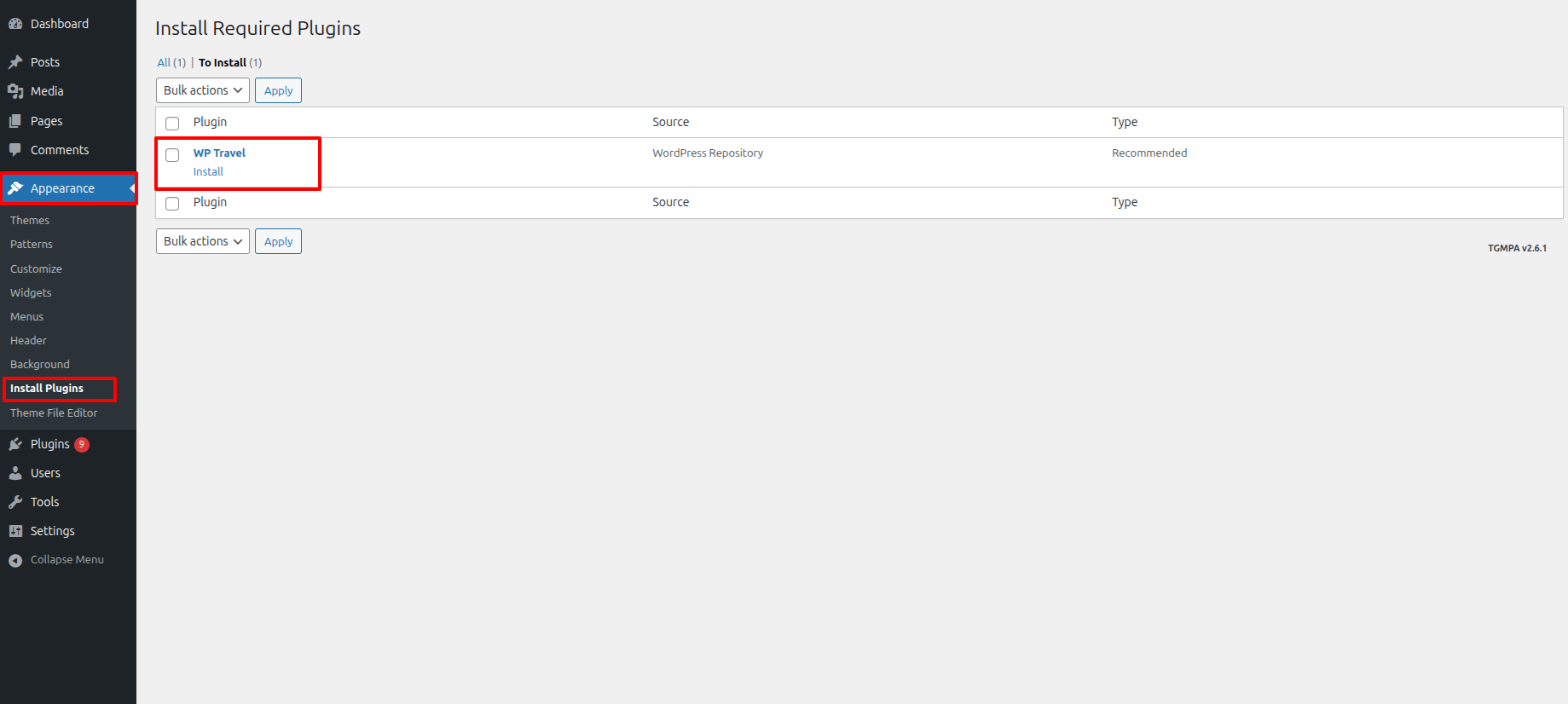Click the Dashboard gauge icon

pyautogui.click(x=15, y=24)
